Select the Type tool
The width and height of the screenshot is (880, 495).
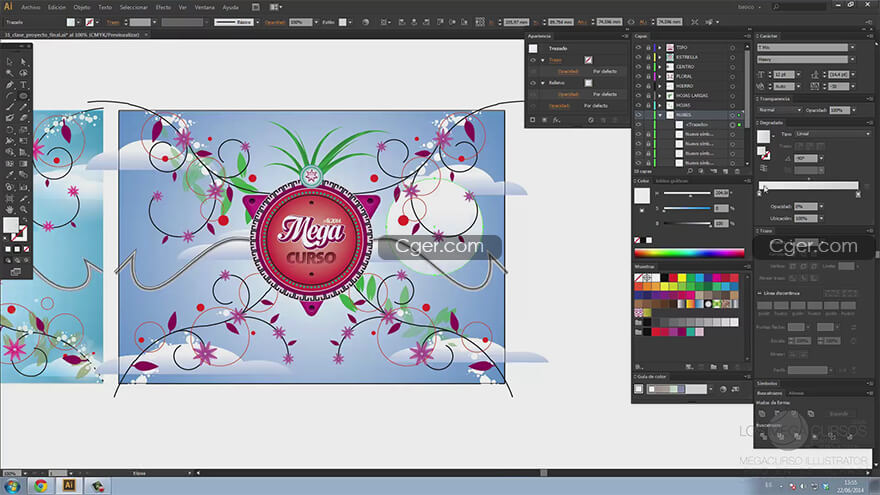point(24,85)
